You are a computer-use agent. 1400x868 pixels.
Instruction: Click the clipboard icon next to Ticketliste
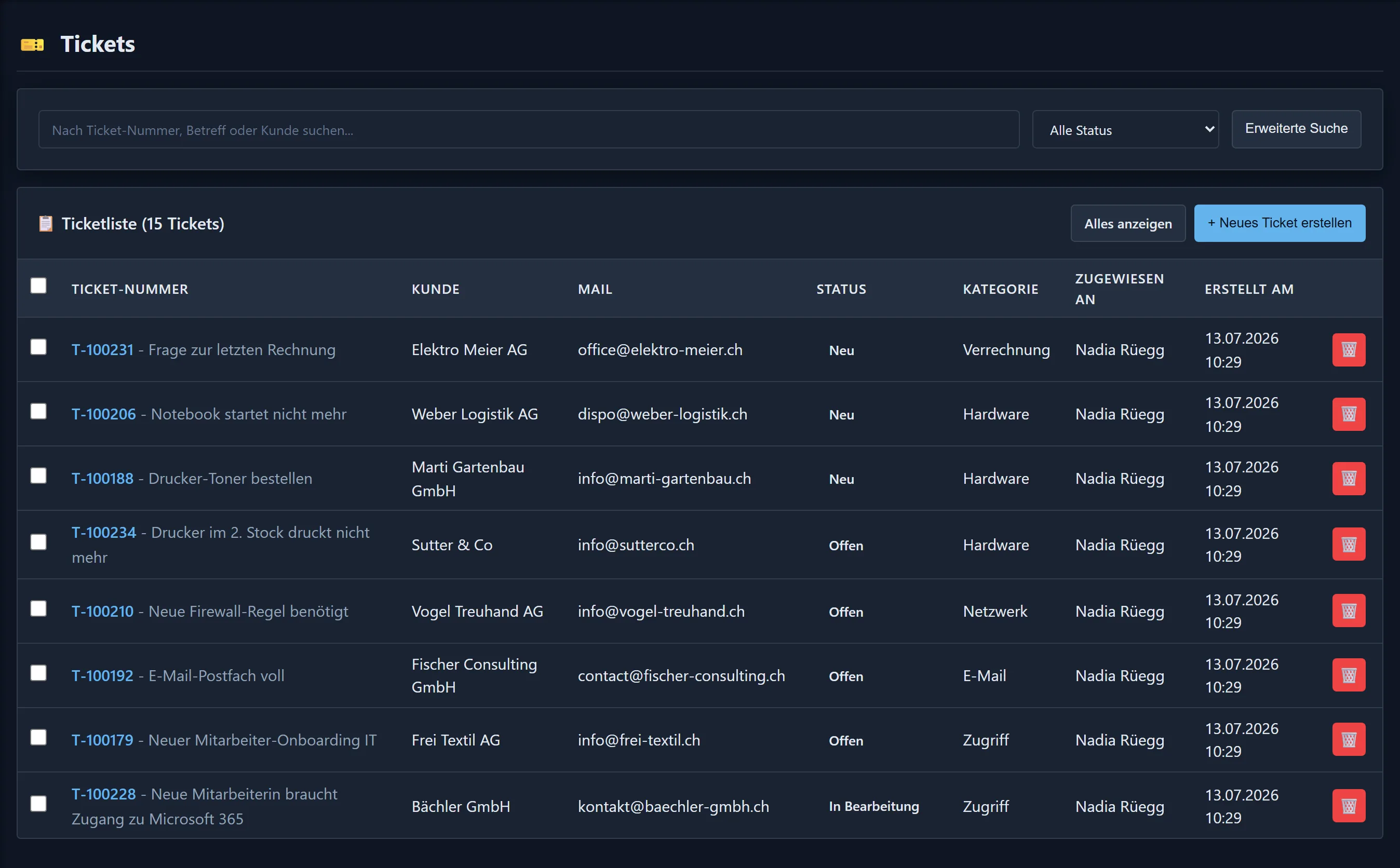45,223
